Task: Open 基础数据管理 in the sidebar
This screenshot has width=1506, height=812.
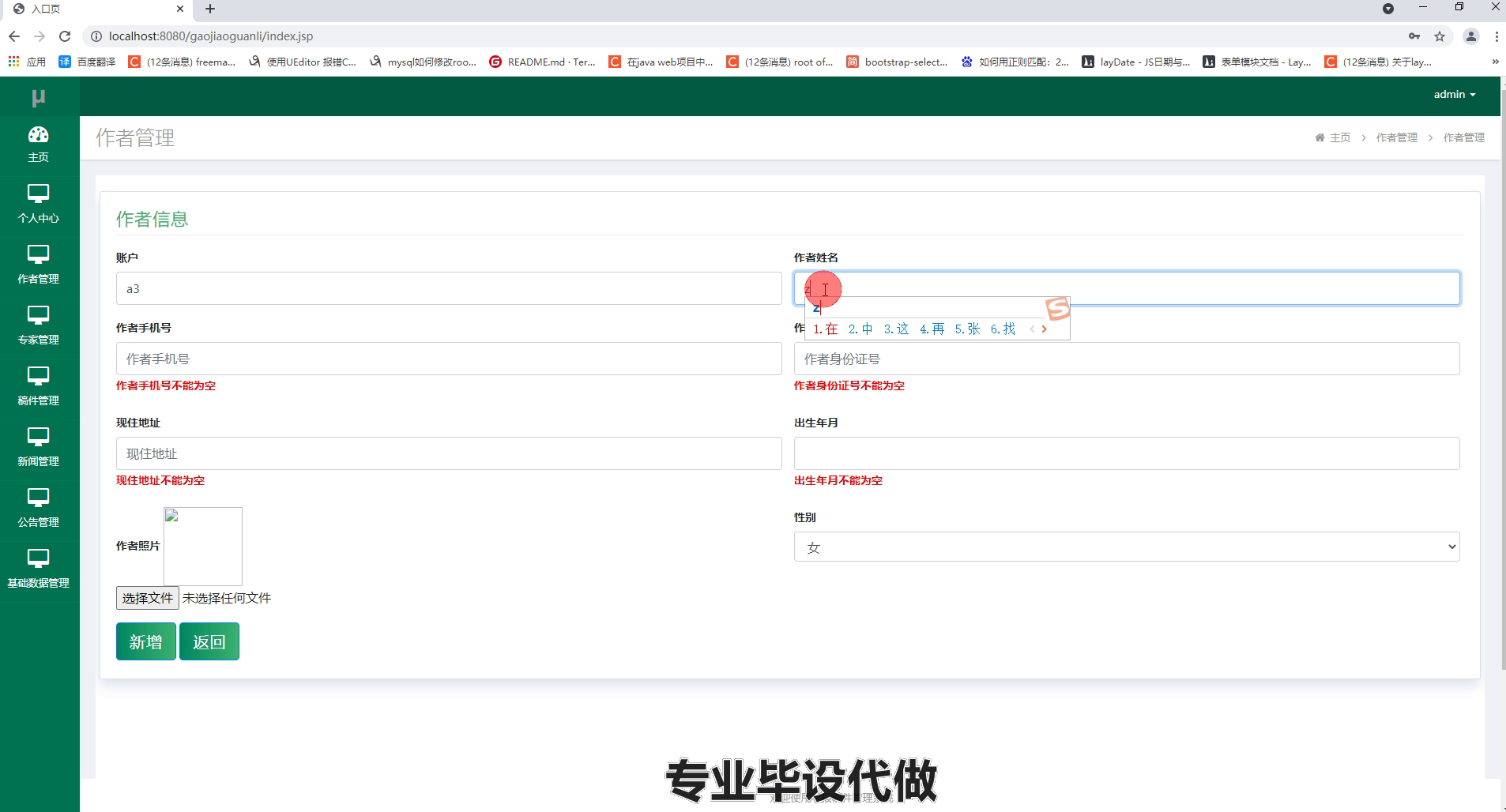Action: [38, 570]
